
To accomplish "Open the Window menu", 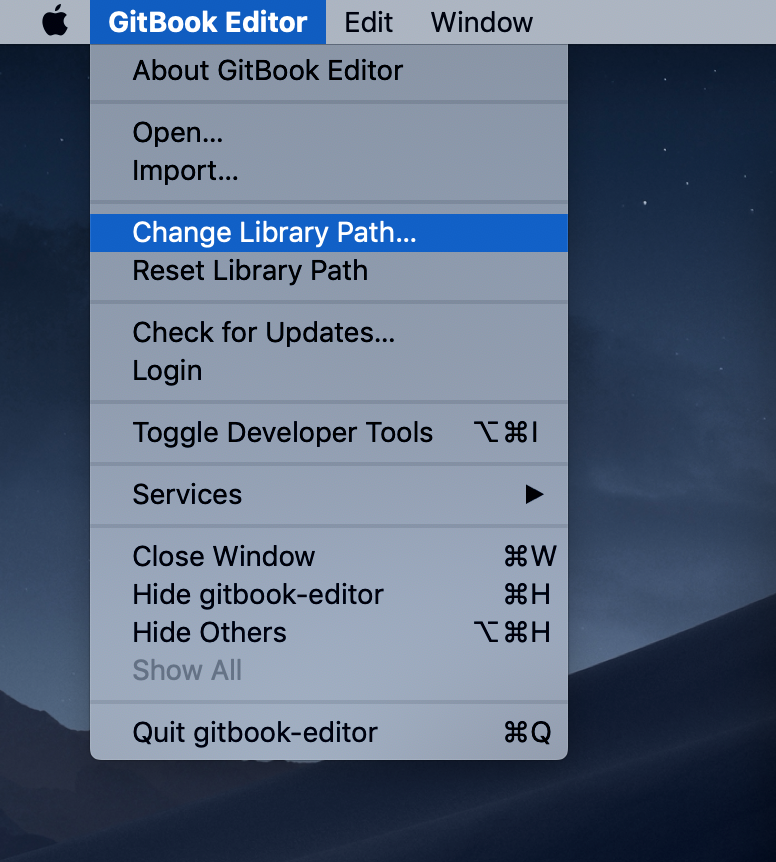I will pos(481,21).
